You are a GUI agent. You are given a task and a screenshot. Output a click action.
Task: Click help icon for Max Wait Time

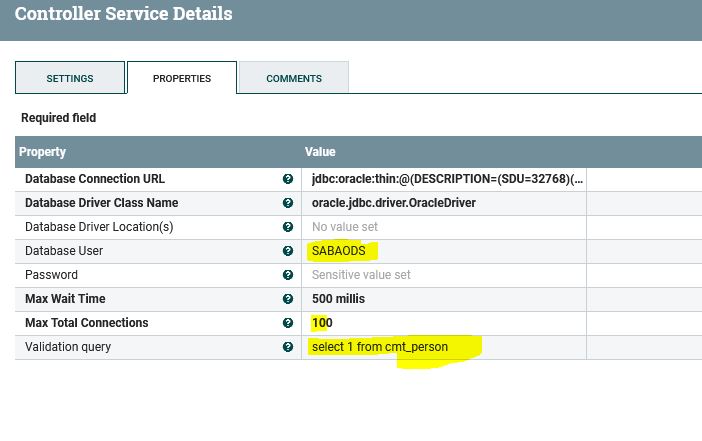(288, 299)
